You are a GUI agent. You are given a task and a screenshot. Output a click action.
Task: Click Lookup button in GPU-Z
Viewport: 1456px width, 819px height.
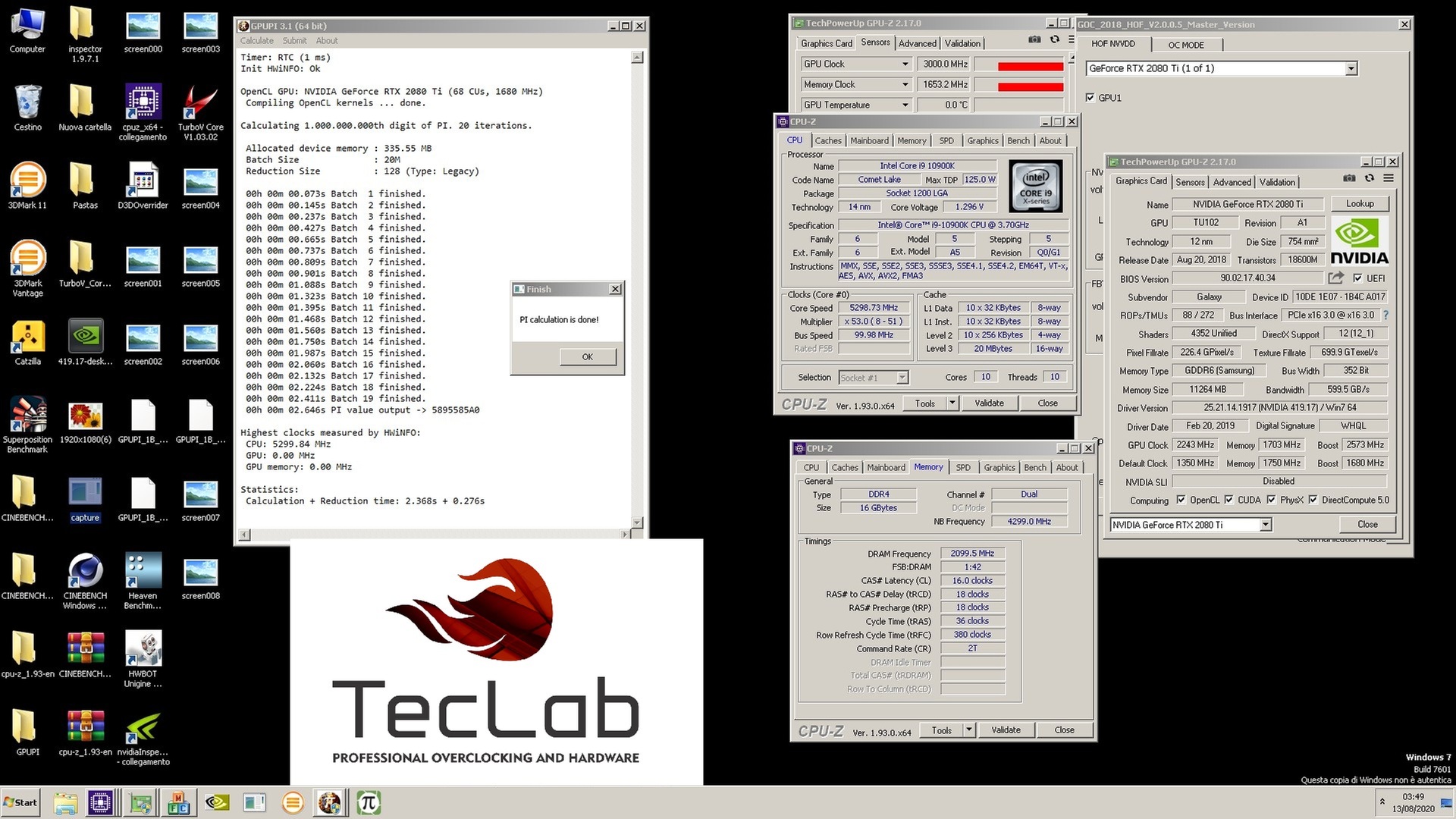[1360, 204]
